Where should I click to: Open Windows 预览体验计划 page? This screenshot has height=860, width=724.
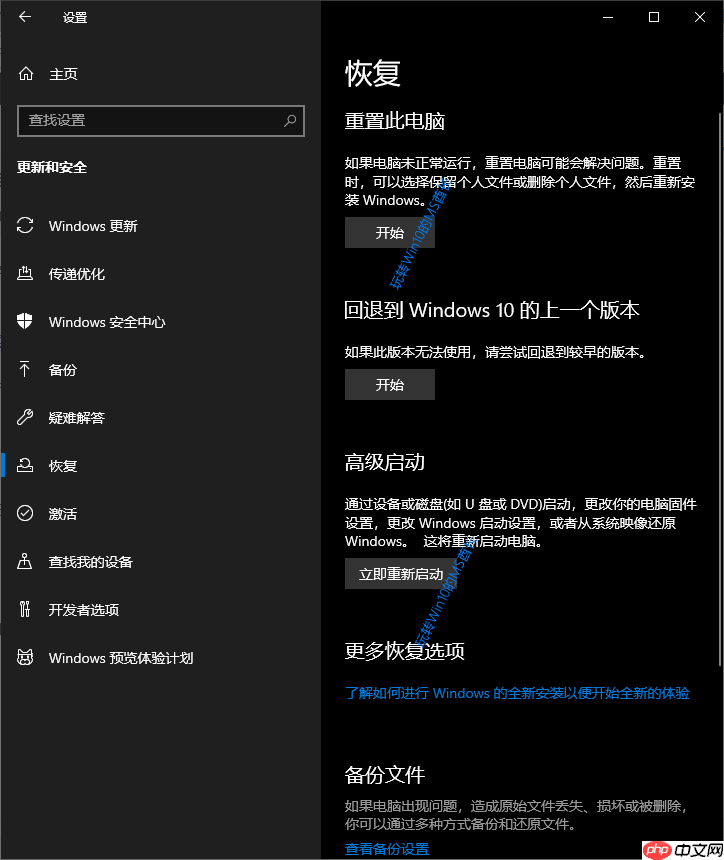click(x=121, y=658)
